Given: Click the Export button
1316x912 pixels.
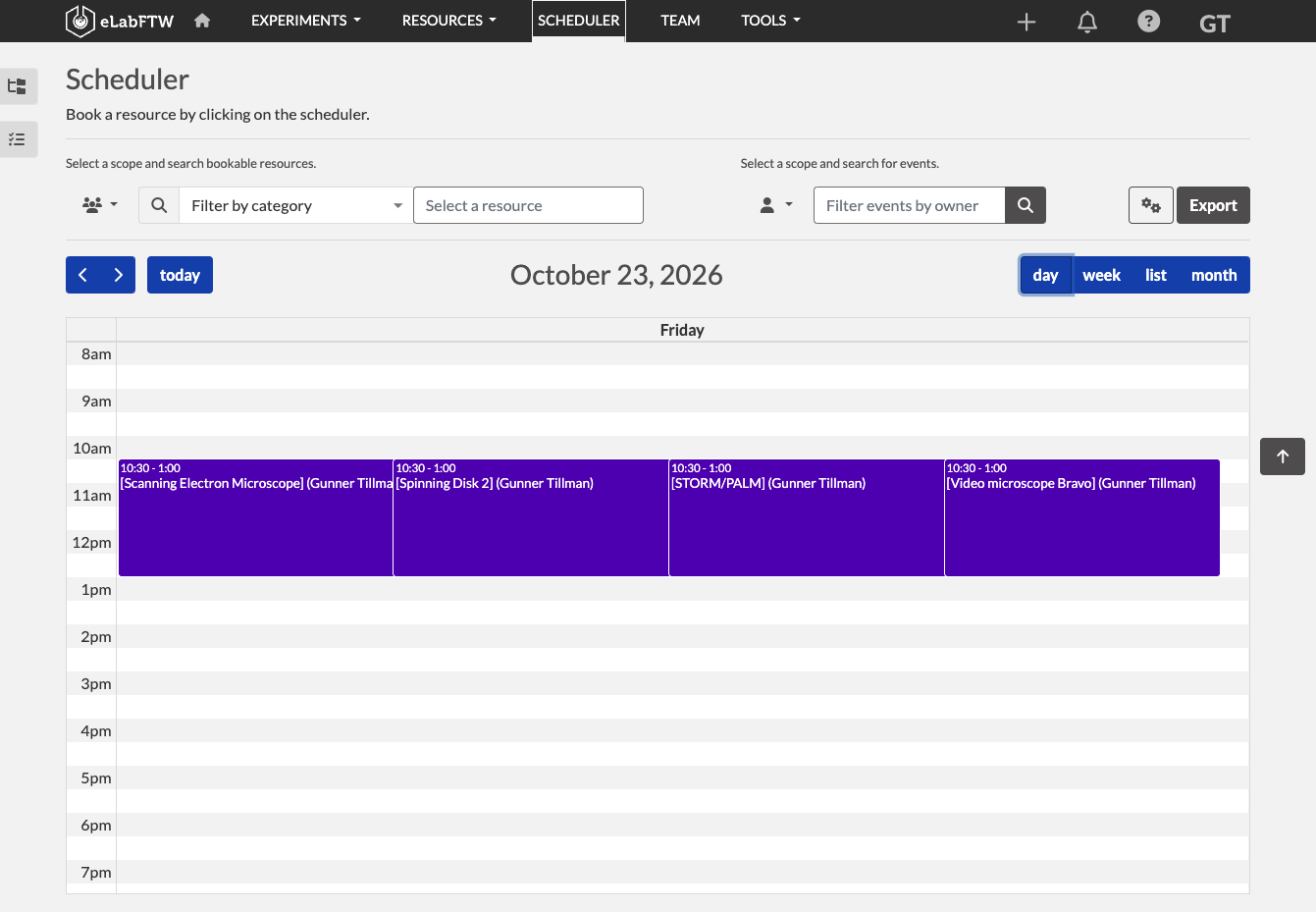Looking at the screenshot, I should [1213, 205].
